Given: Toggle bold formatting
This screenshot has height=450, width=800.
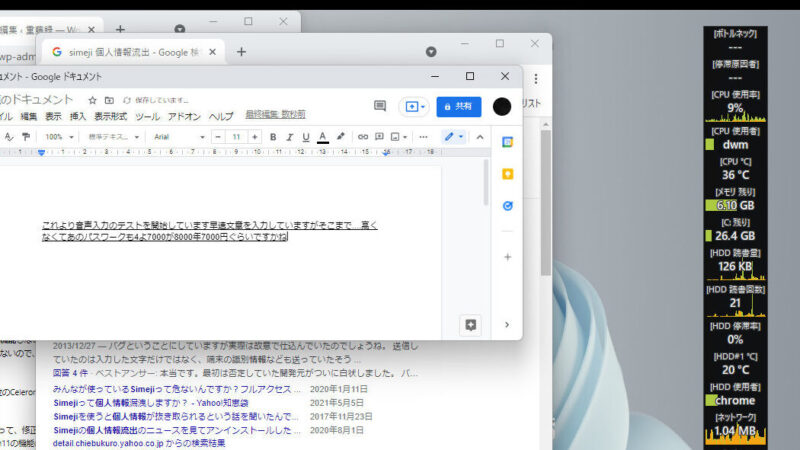Looking at the screenshot, I should (273, 137).
